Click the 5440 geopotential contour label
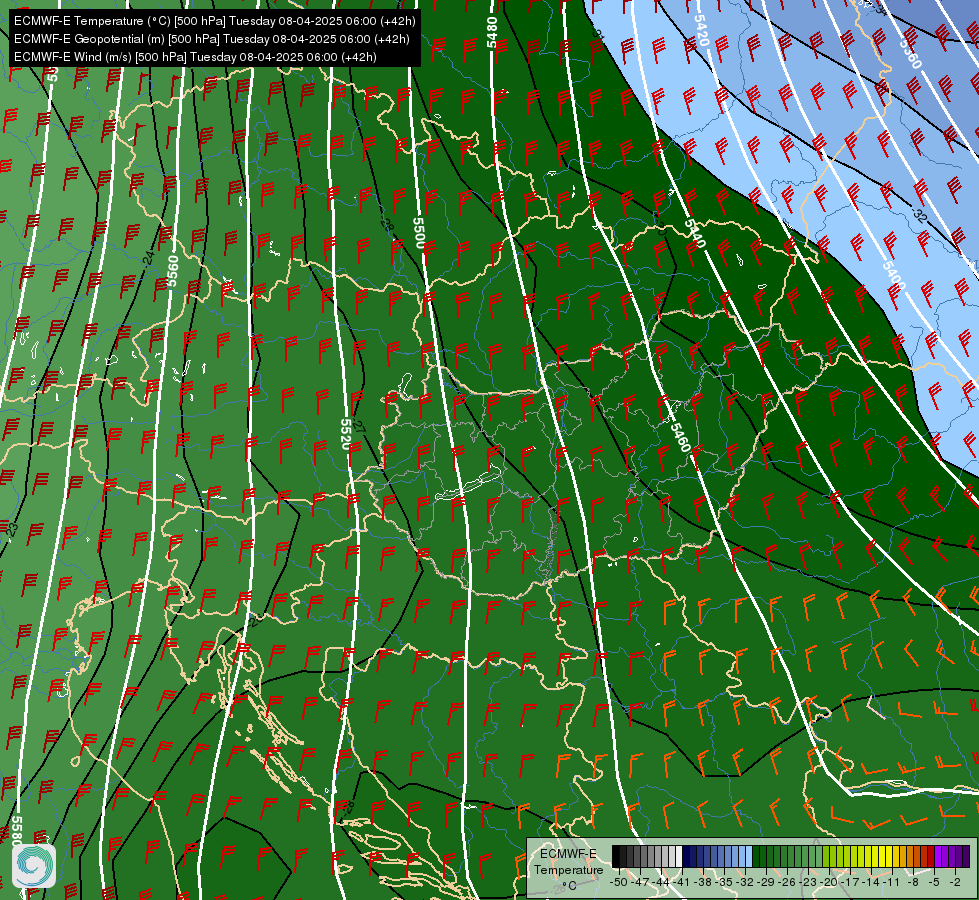The width and height of the screenshot is (979, 900). coord(694,234)
